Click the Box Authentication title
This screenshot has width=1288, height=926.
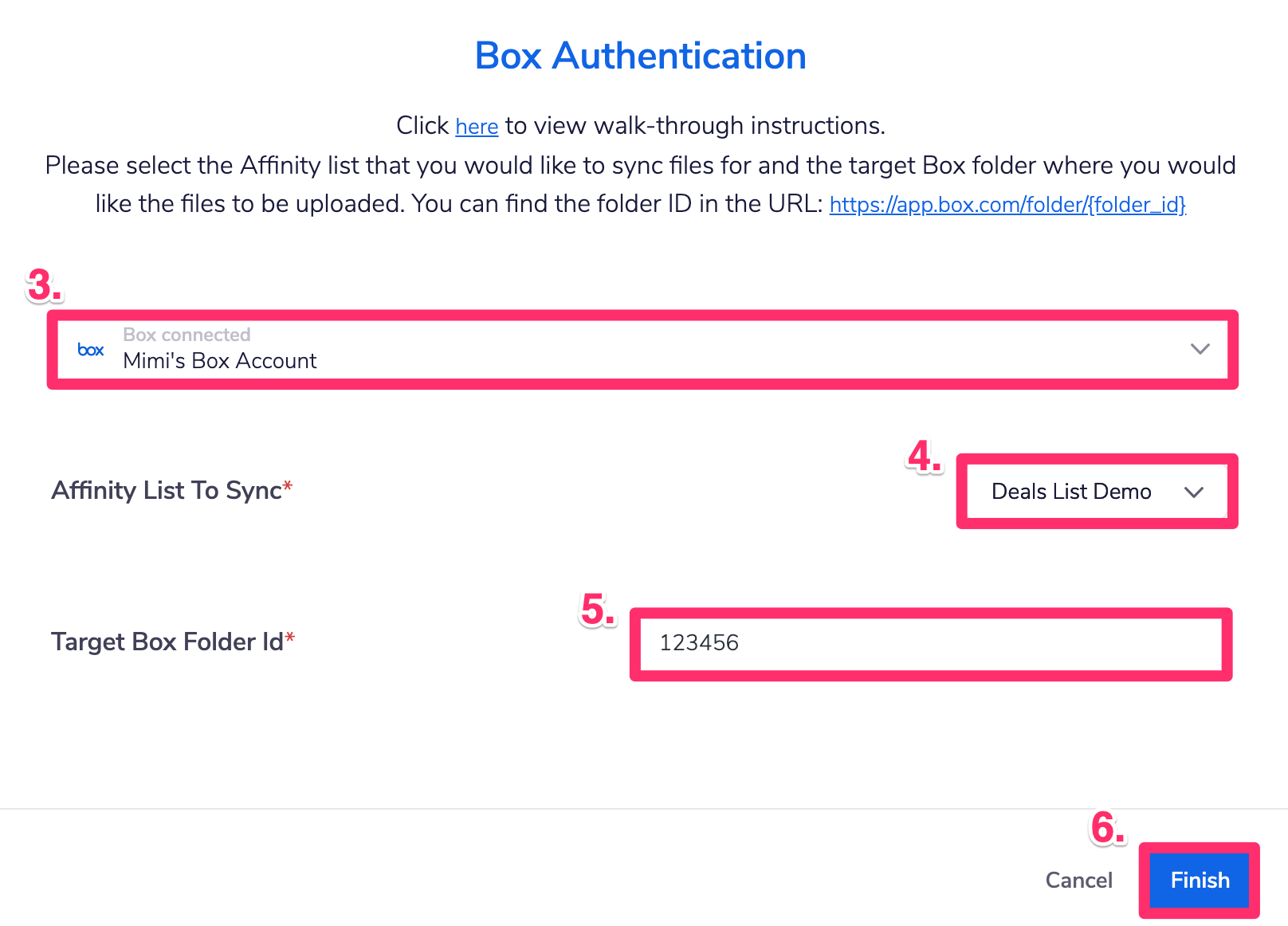tap(640, 55)
